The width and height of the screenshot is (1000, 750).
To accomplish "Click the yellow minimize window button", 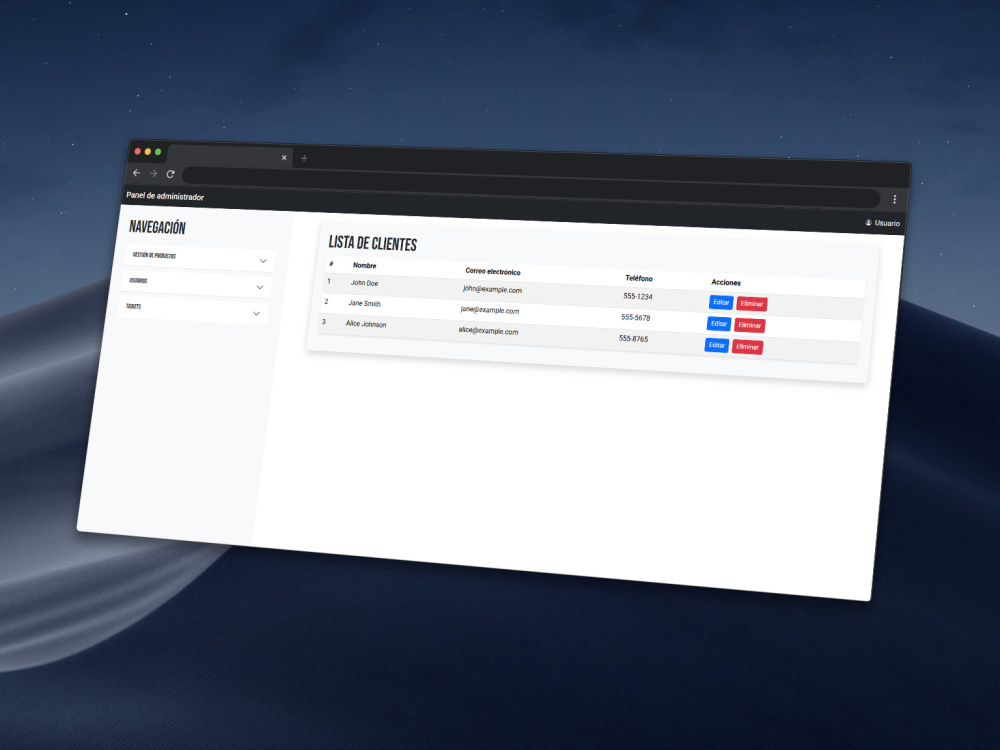I will pyautogui.click(x=147, y=152).
